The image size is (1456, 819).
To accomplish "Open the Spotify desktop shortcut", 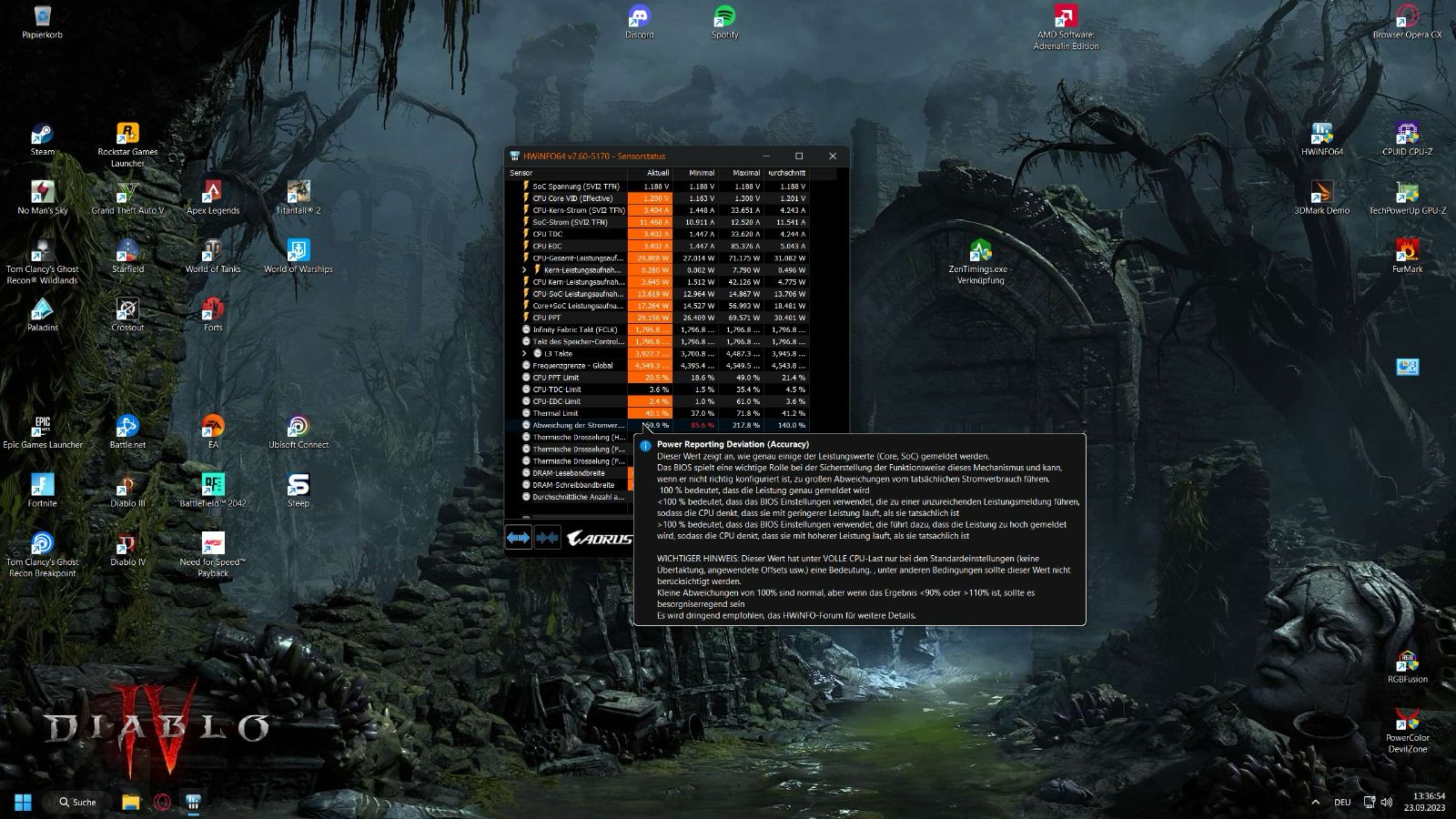I will pos(724,22).
